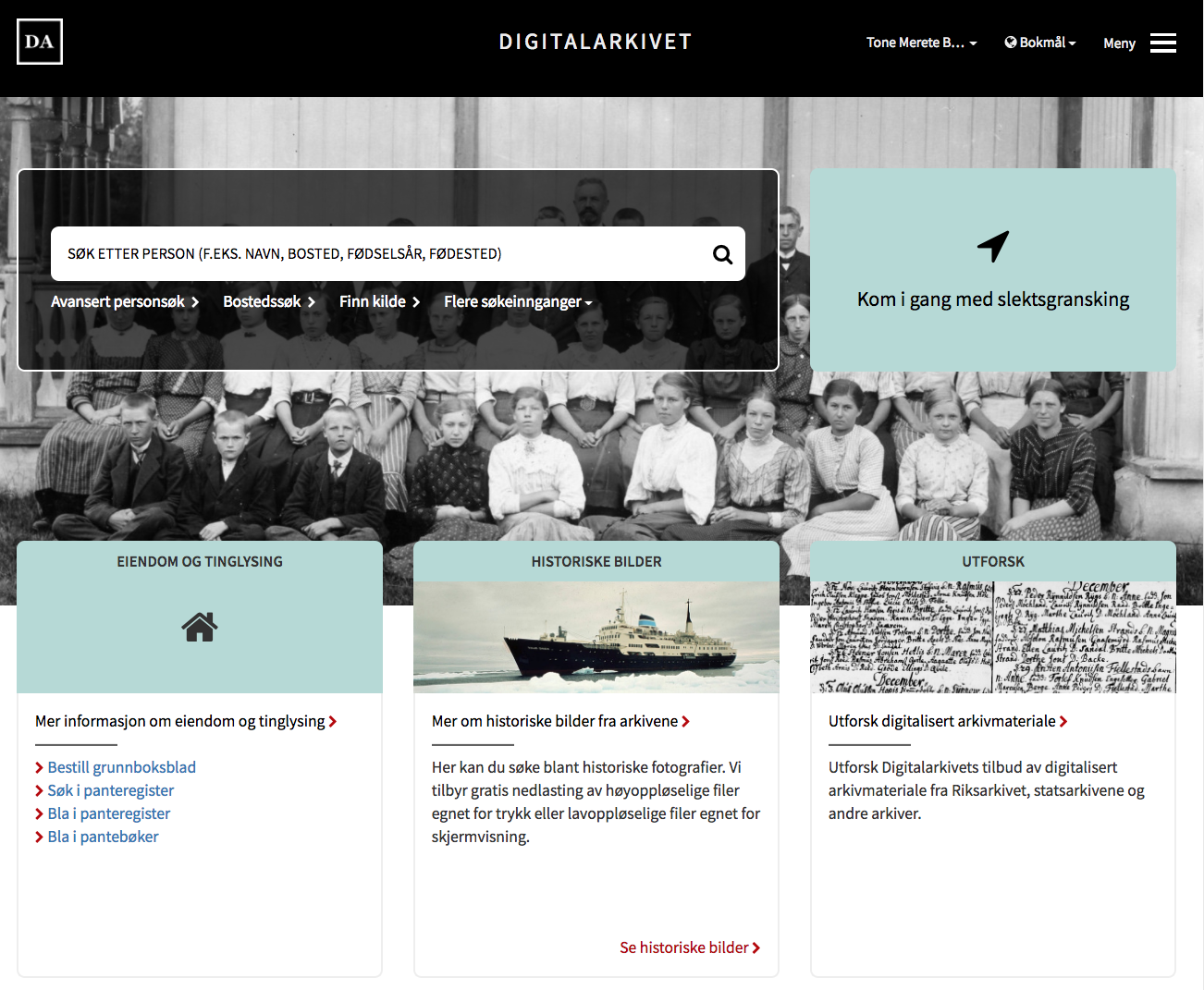Click the ship photo thumbnail
Viewport: 1204px width, 990px height.
(x=596, y=637)
